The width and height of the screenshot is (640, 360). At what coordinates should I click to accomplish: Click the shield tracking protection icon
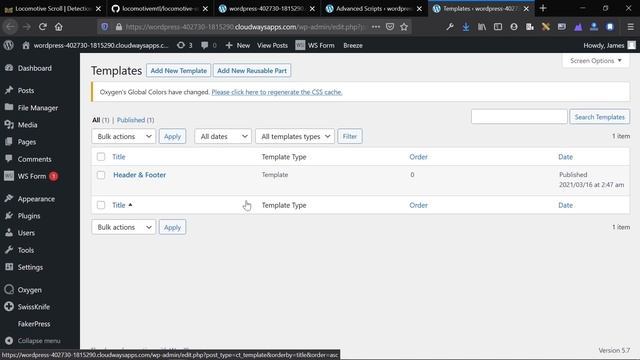point(105,27)
